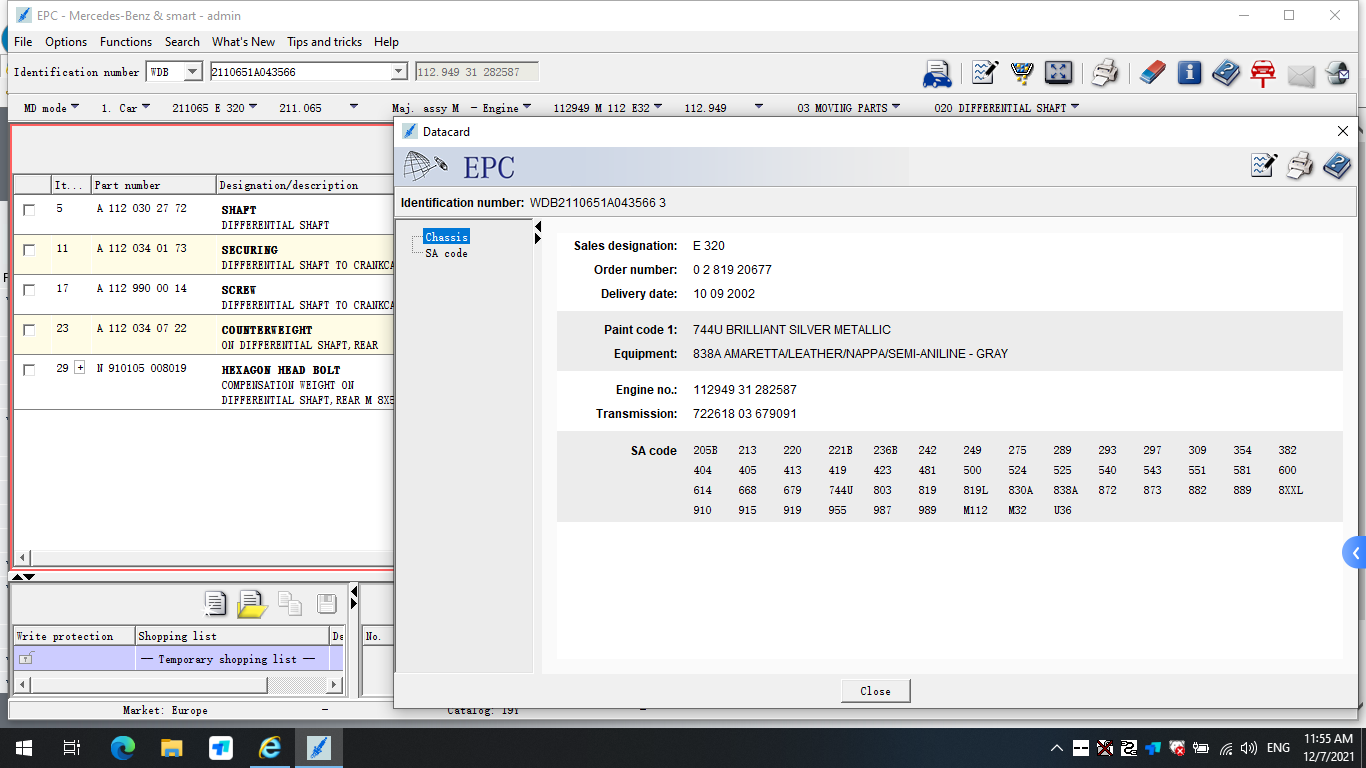Create a new shopping list document icon
Viewport: 1366px width, 768px height.
pyautogui.click(x=215, y=603)
